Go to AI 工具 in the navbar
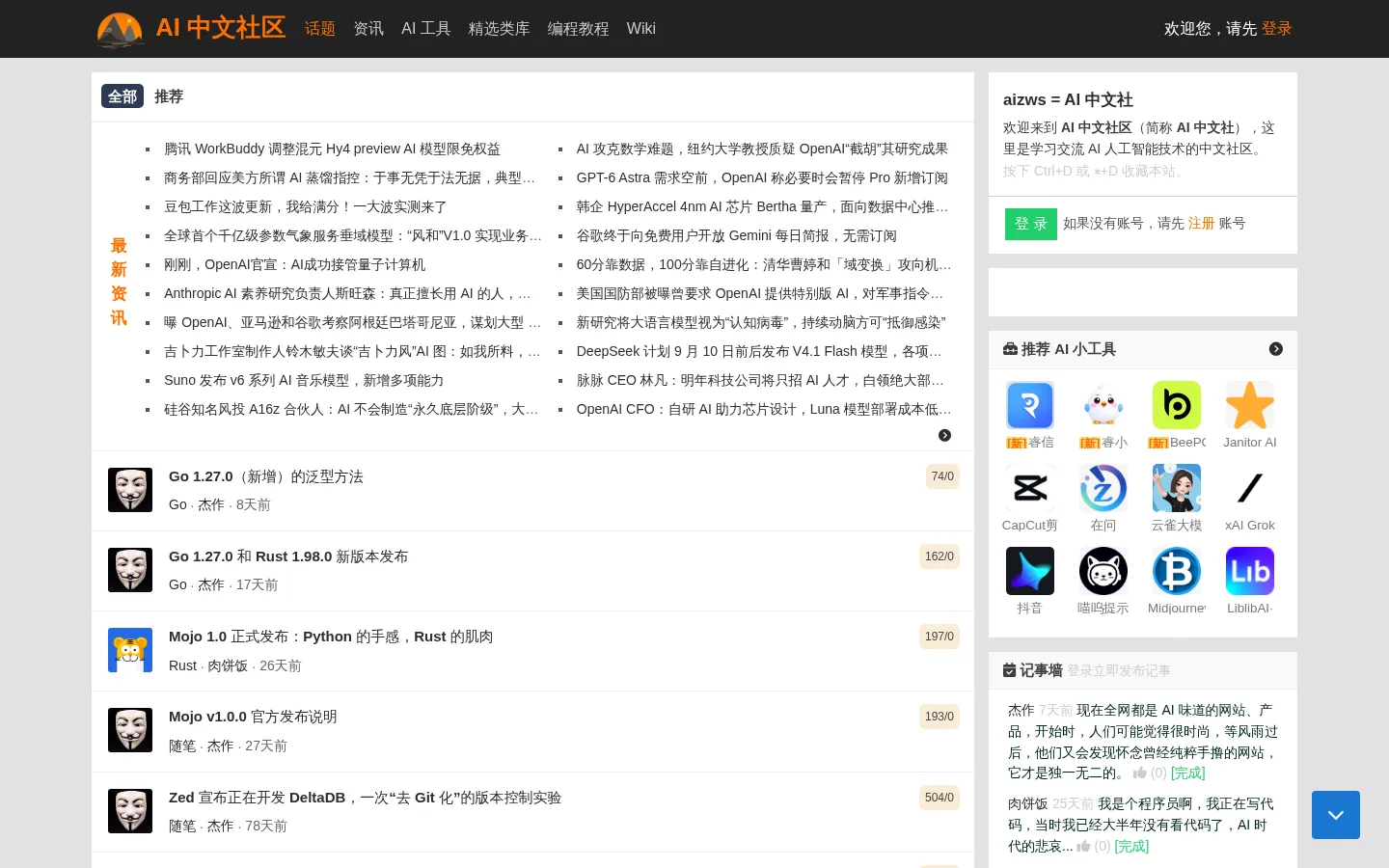Screen dimensions: 1389x868 click(x=426, y=29)
